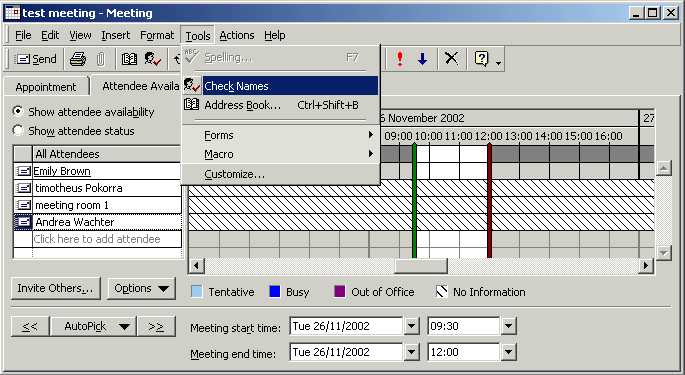Switch to the Appointment tab
This screenshot has width=685, height=375.
(x=46, y=87)
